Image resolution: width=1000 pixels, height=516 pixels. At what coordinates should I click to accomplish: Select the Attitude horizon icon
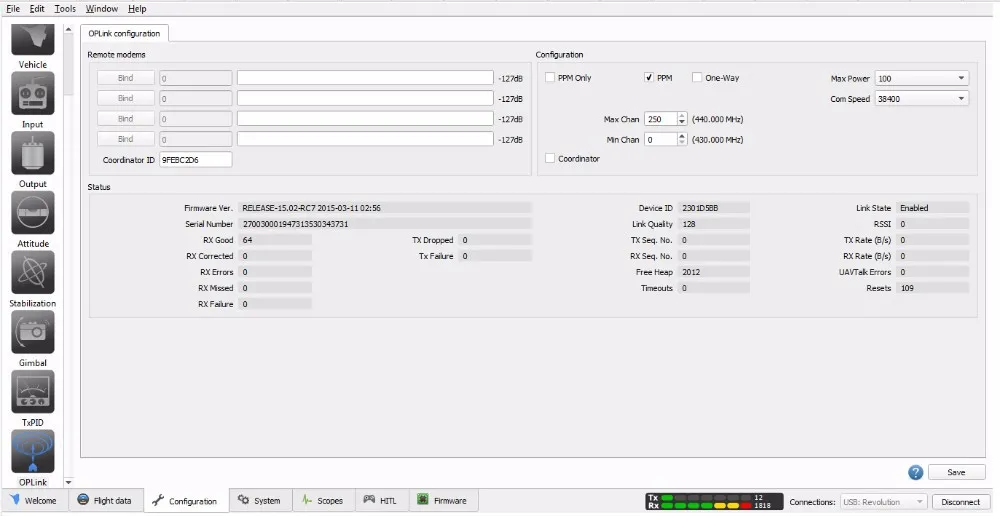[33, 212]
